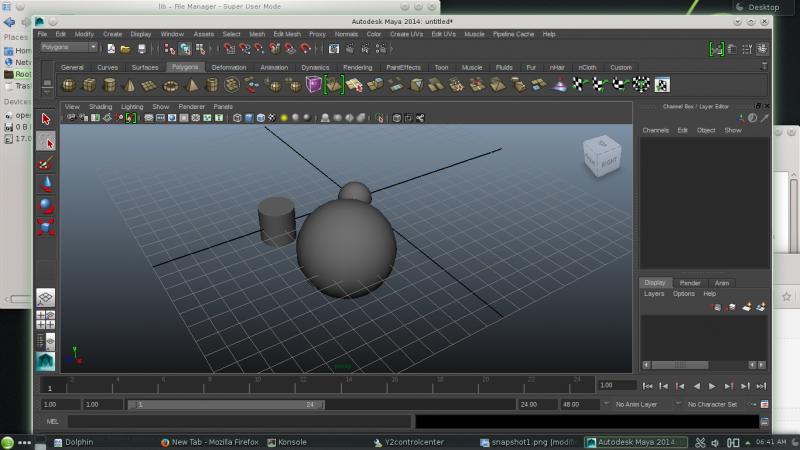The width and height of the screenshot is (800, 450).
Task: Open the script editor icon
Action: (764, 422)
